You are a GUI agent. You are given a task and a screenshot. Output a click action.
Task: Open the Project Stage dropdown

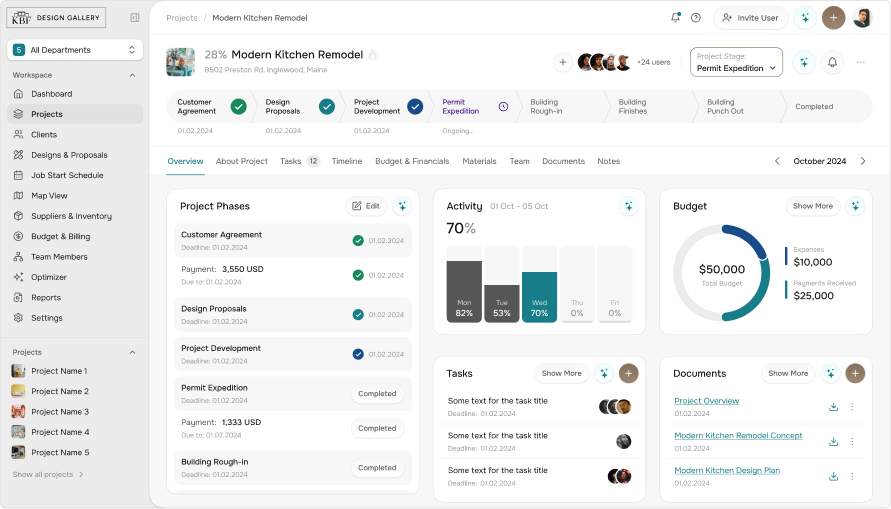pos(736,62)
